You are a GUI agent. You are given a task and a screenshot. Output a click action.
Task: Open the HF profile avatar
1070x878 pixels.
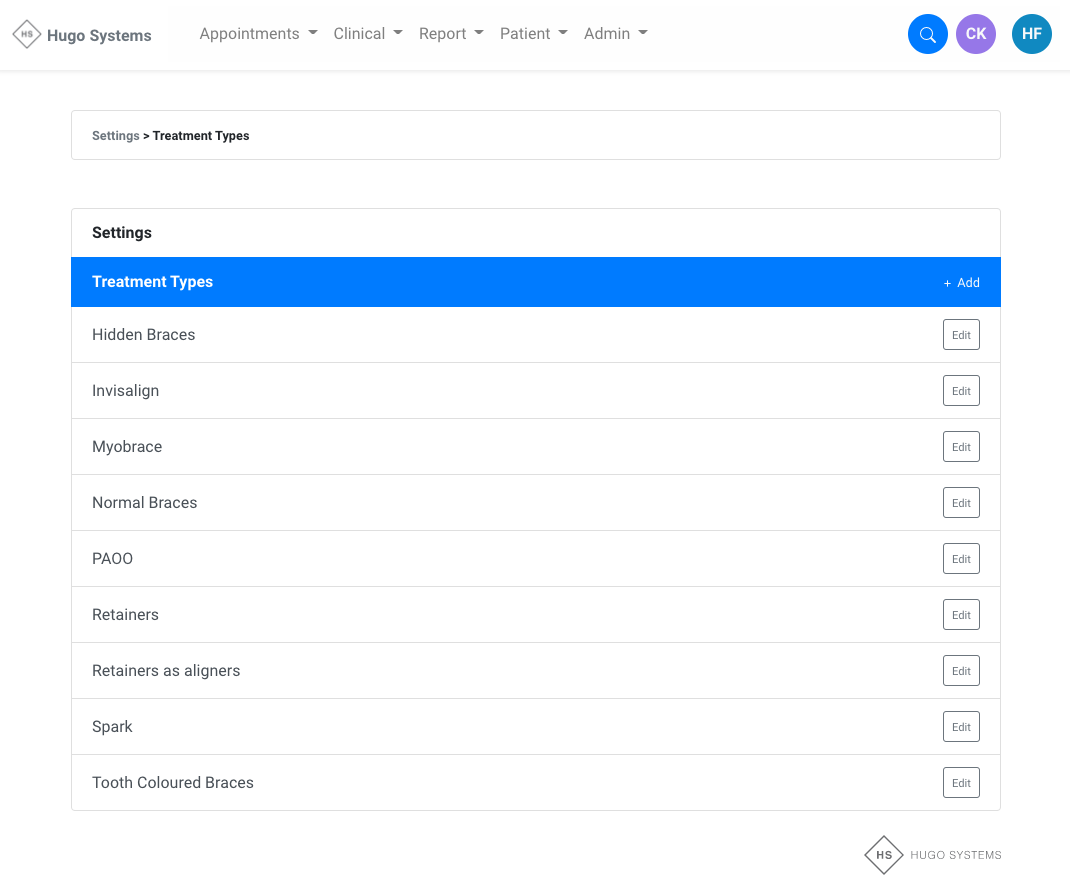1031,34
